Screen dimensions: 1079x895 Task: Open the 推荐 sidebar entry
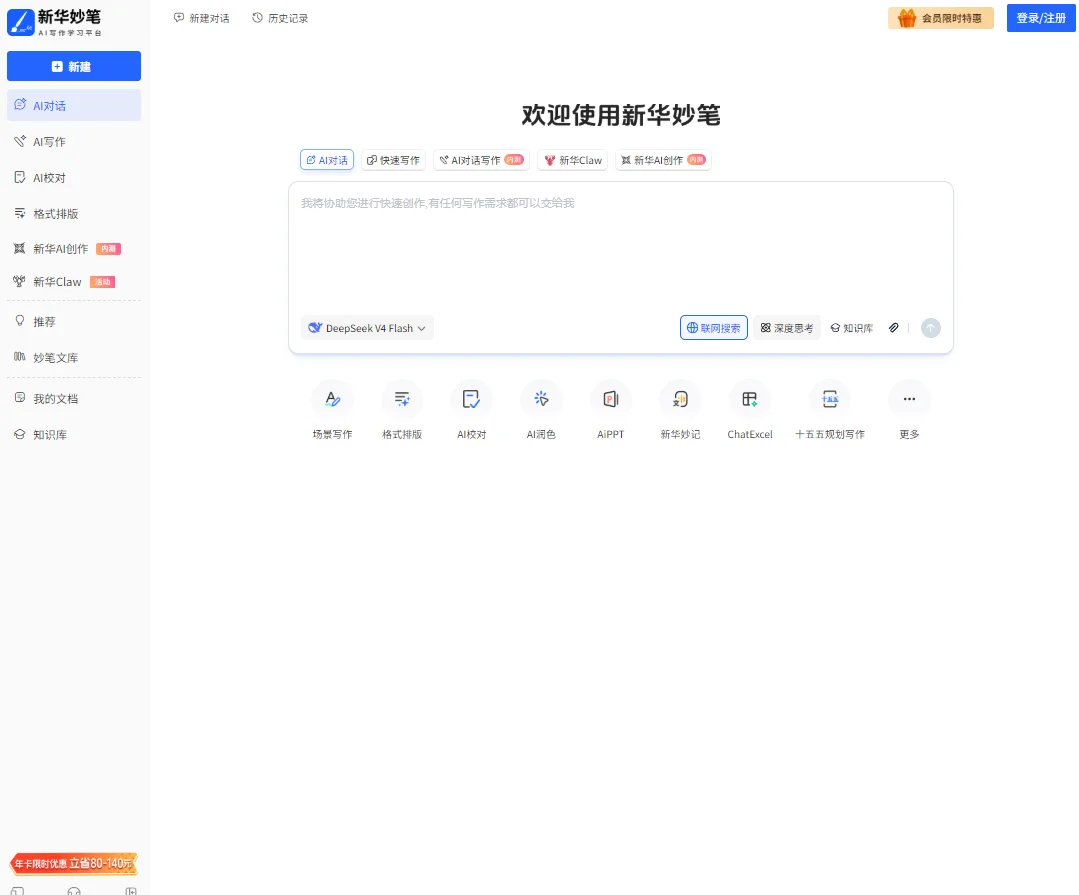[74, 321]
